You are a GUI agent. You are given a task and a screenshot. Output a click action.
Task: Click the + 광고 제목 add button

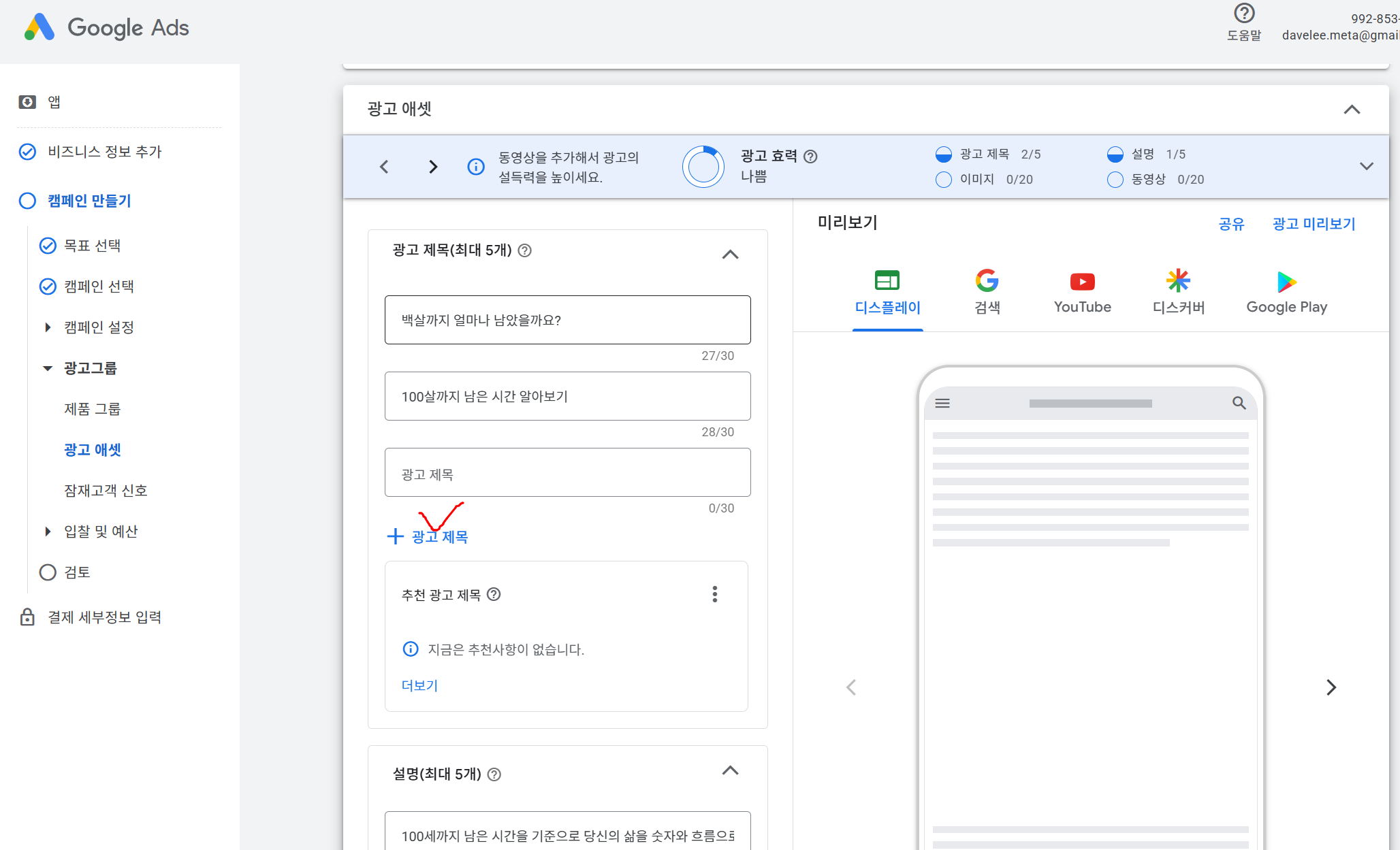pyautogui.click(x=428, y=537)
